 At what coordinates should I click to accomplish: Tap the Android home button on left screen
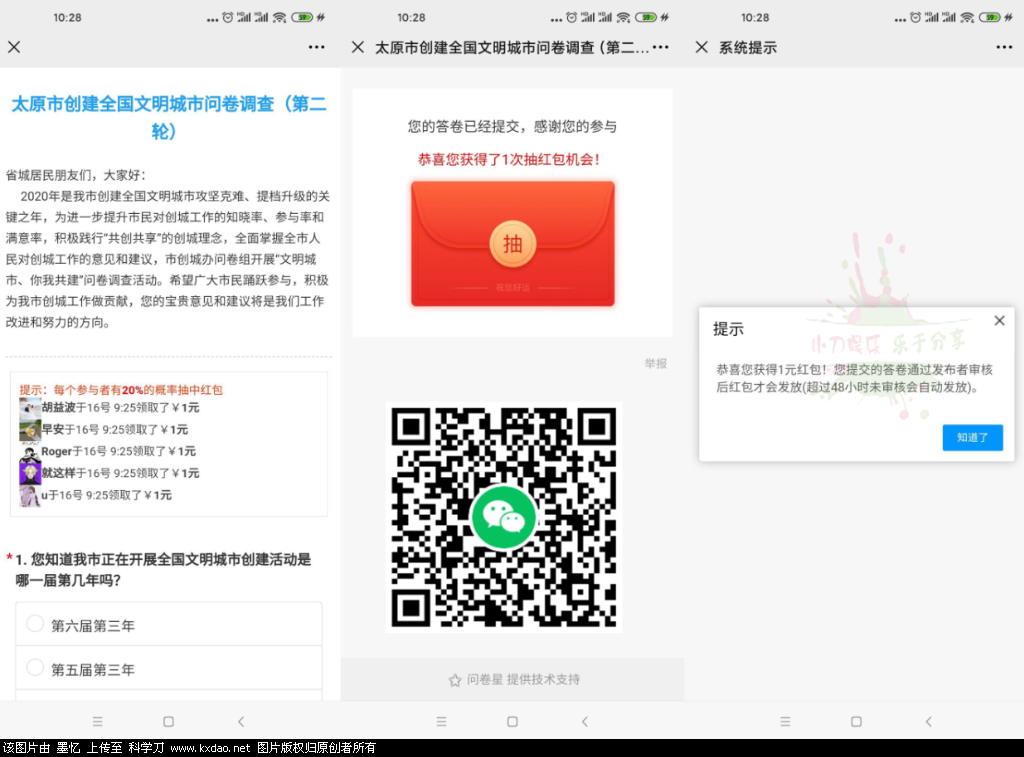(168, 721)
